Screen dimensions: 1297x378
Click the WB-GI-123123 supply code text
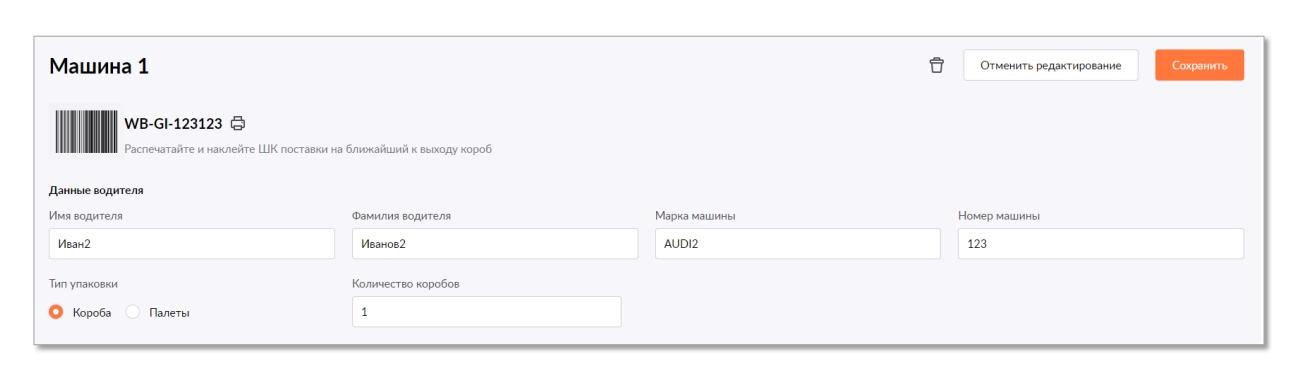pyautogui.click(x=174, y=124)
